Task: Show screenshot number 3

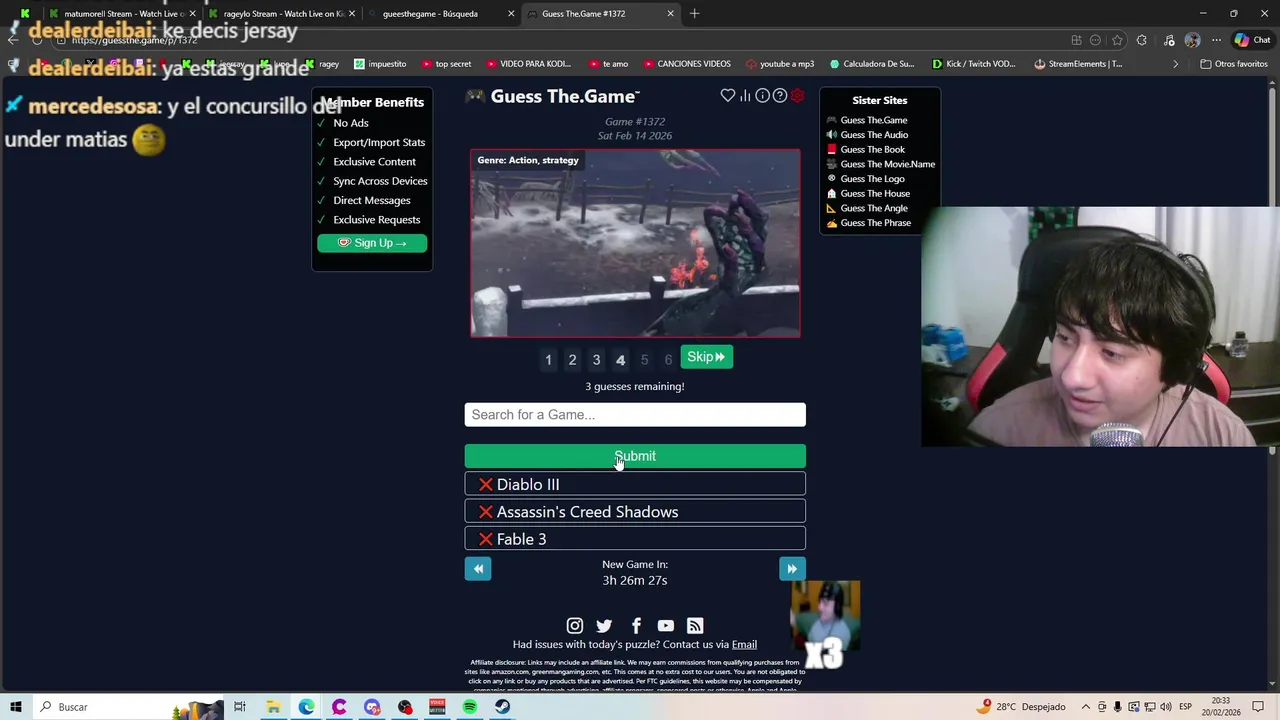Action: [x=596, y=360]
